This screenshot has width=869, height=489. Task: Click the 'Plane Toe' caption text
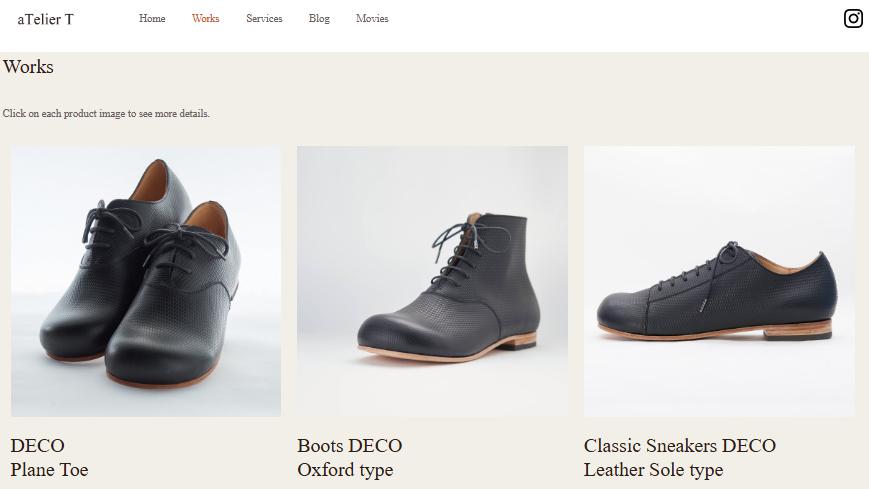[49, 470]
